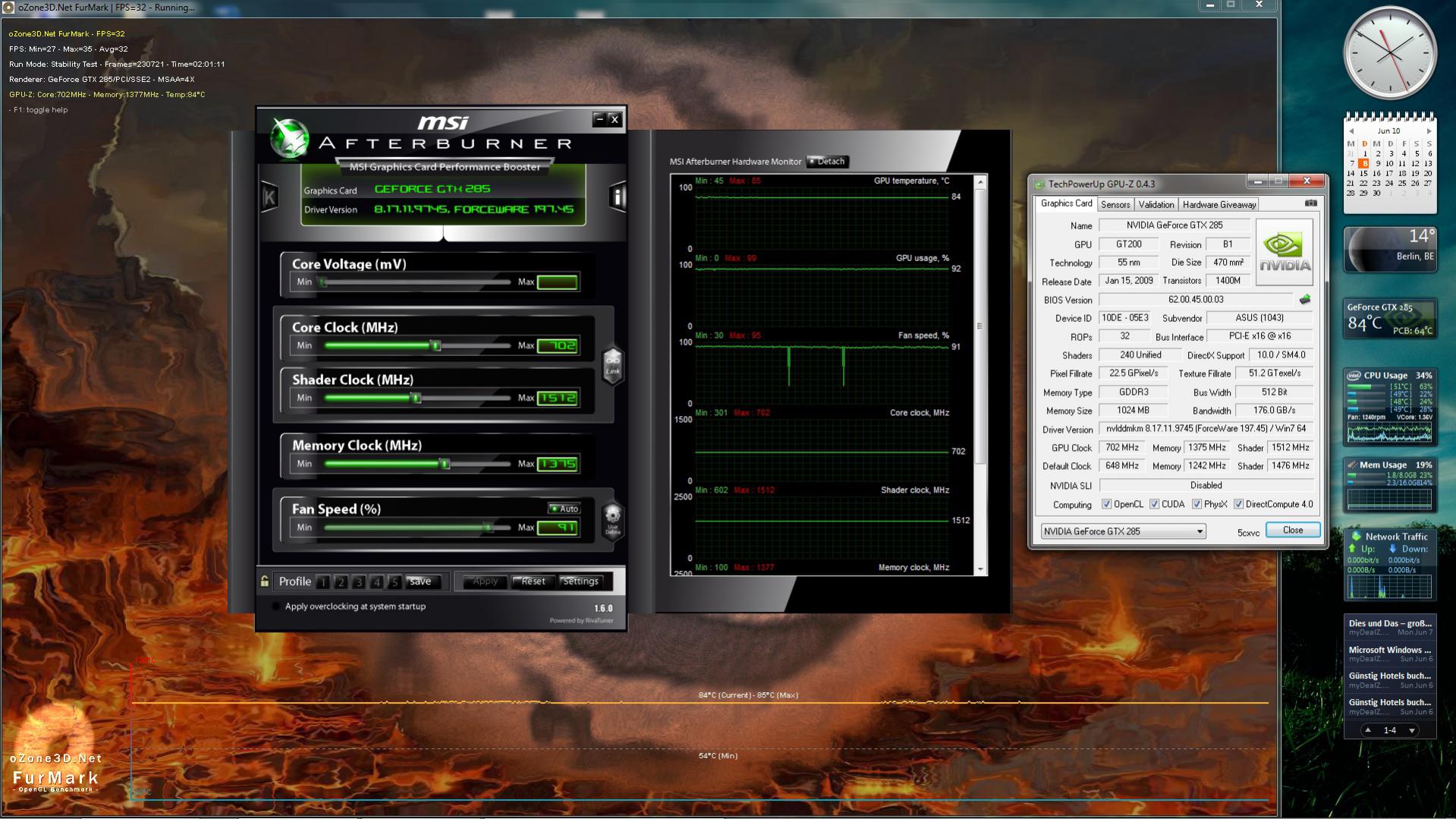Go to next month in calendar gadget
The height and width of the screenshot is (819, 1456).
1429,131
